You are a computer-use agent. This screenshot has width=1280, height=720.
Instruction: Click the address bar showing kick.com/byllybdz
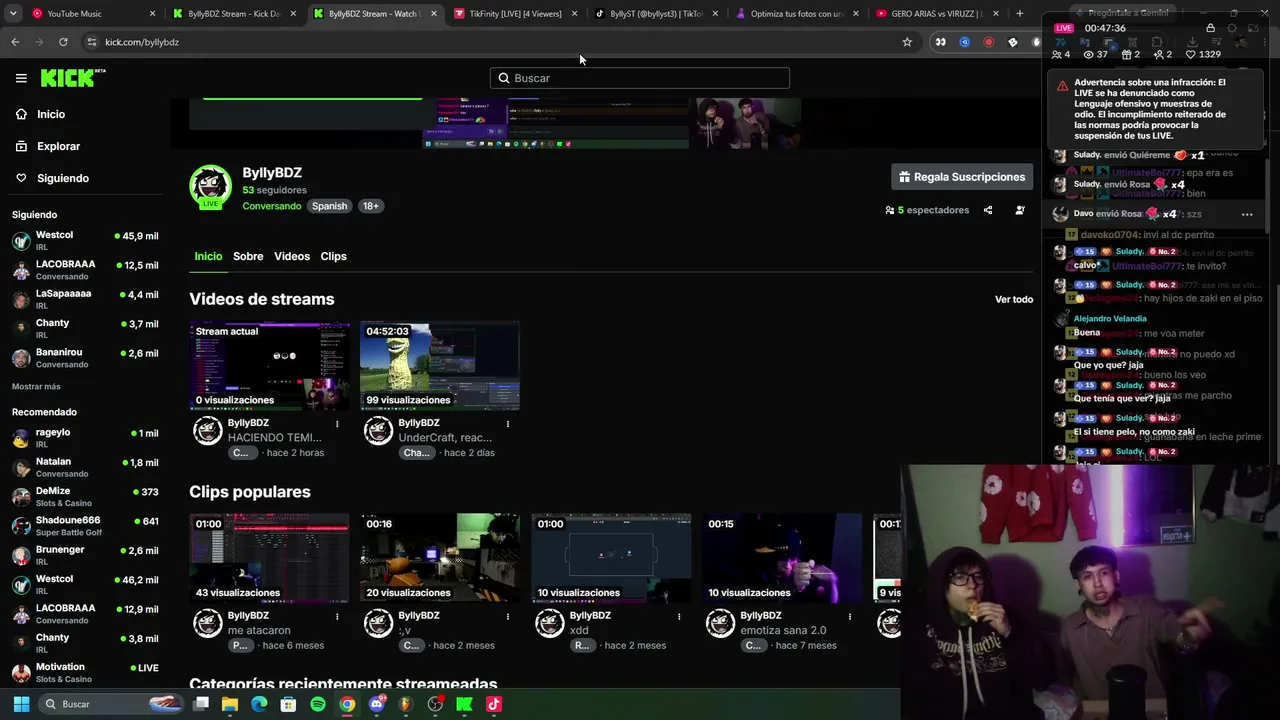point(500,42)
